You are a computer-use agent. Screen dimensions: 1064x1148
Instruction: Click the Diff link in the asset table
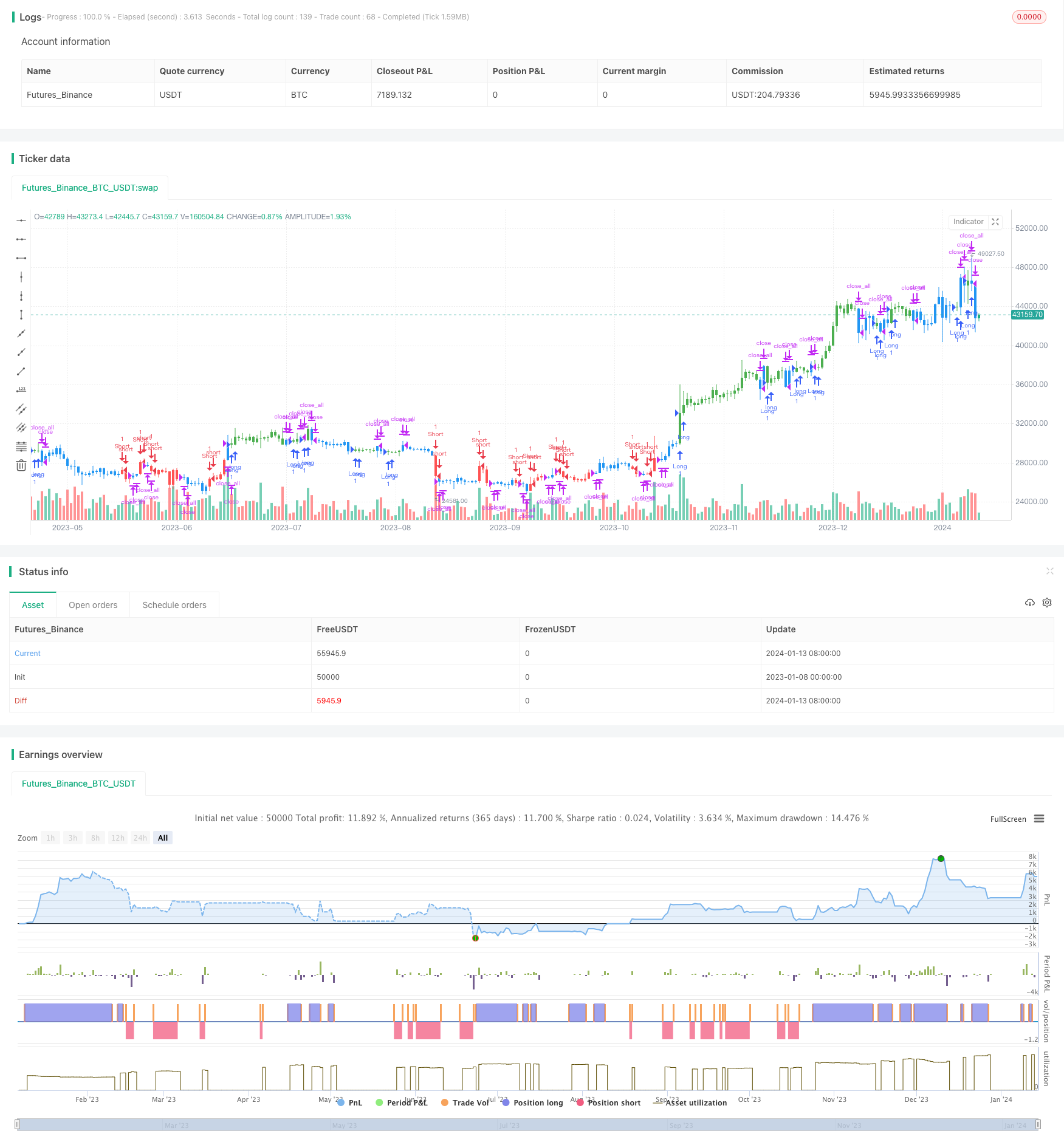tap(21, 700)
